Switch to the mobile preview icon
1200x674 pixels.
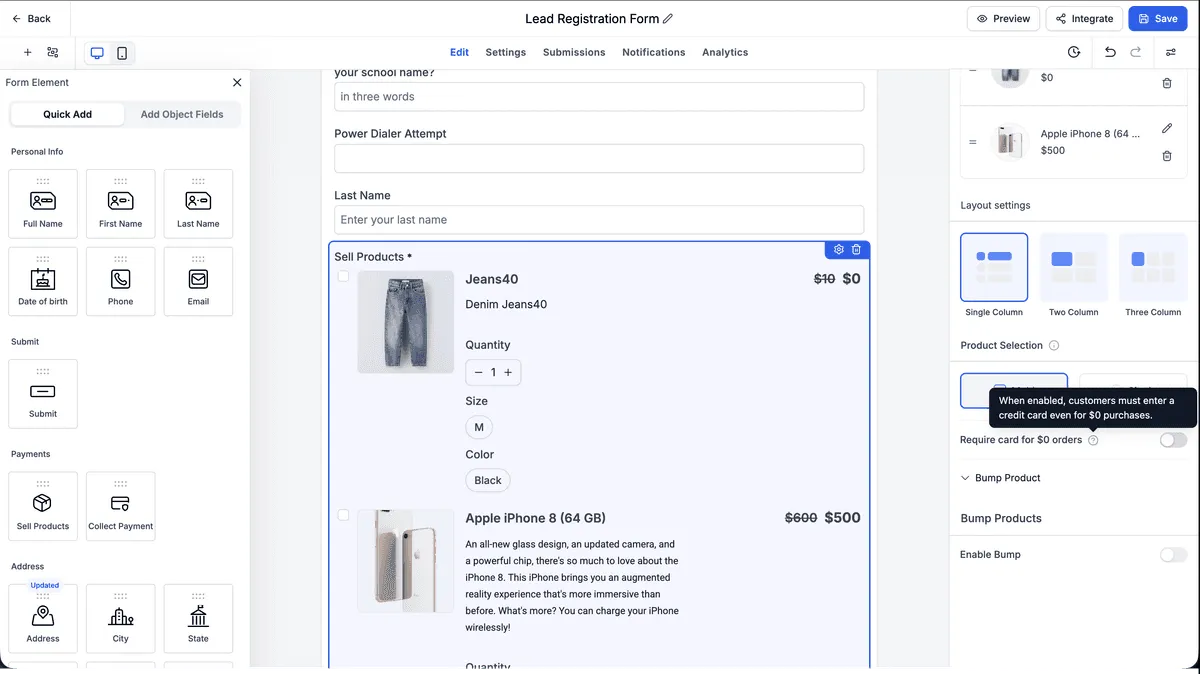point(122,53)
